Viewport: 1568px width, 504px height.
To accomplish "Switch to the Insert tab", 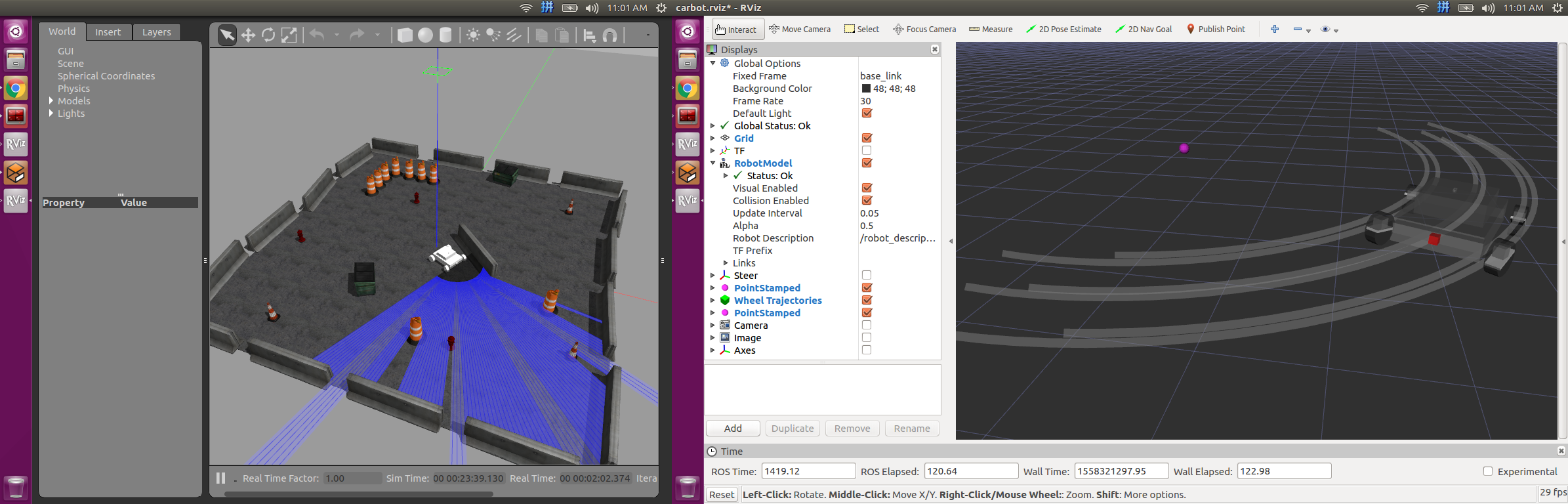I will point(108,31).
